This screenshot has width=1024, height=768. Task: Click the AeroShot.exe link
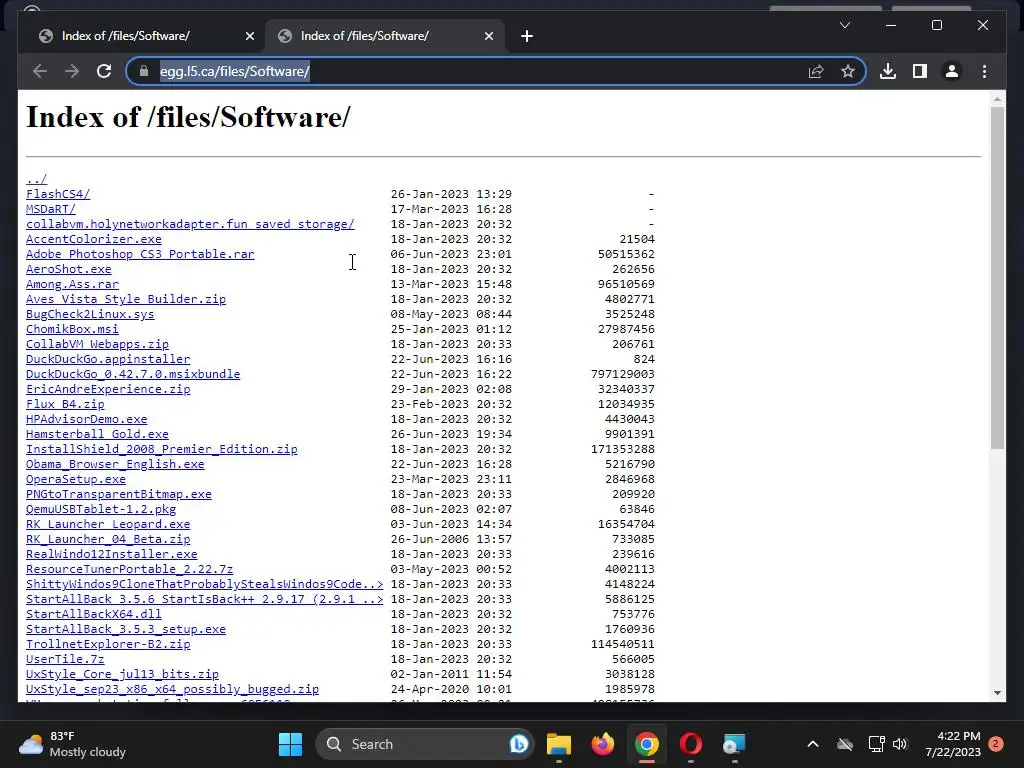[69, 269]
